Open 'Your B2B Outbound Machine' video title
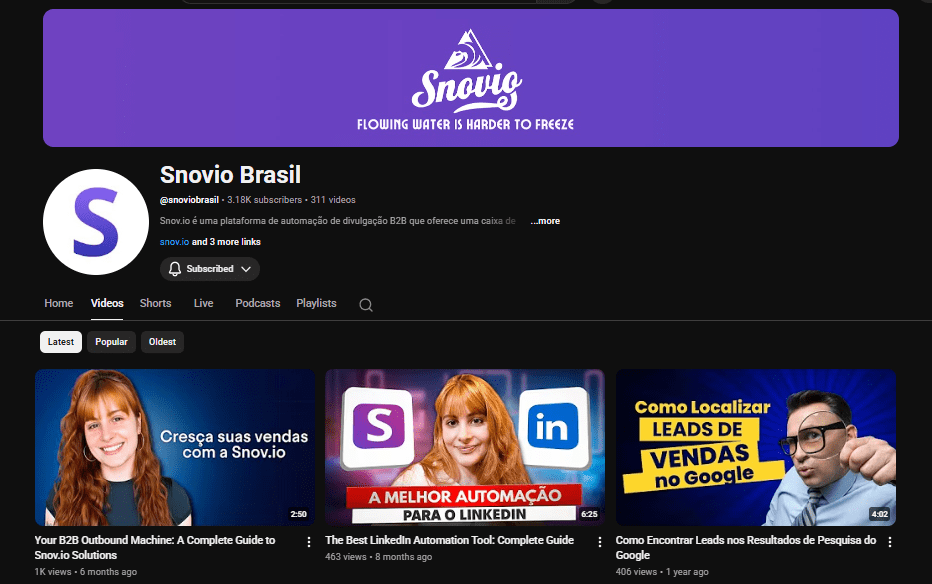This screenshot has width=932, height=584. 155,547
